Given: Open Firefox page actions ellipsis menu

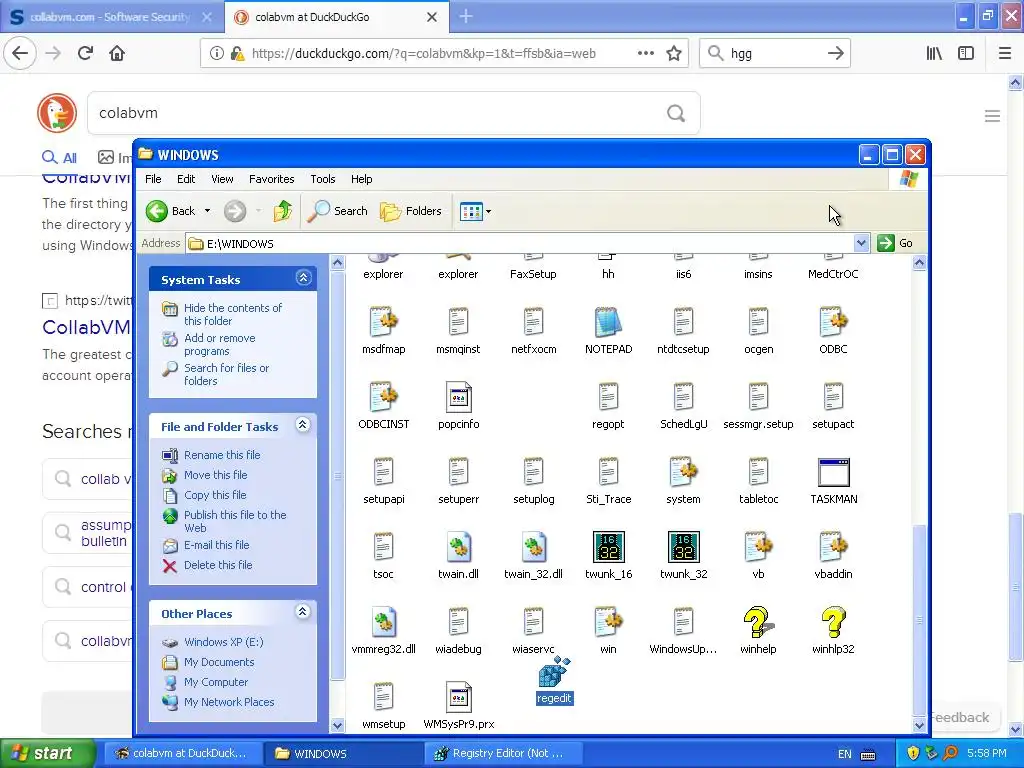Looking at the screenshot, I should [645, 53].
